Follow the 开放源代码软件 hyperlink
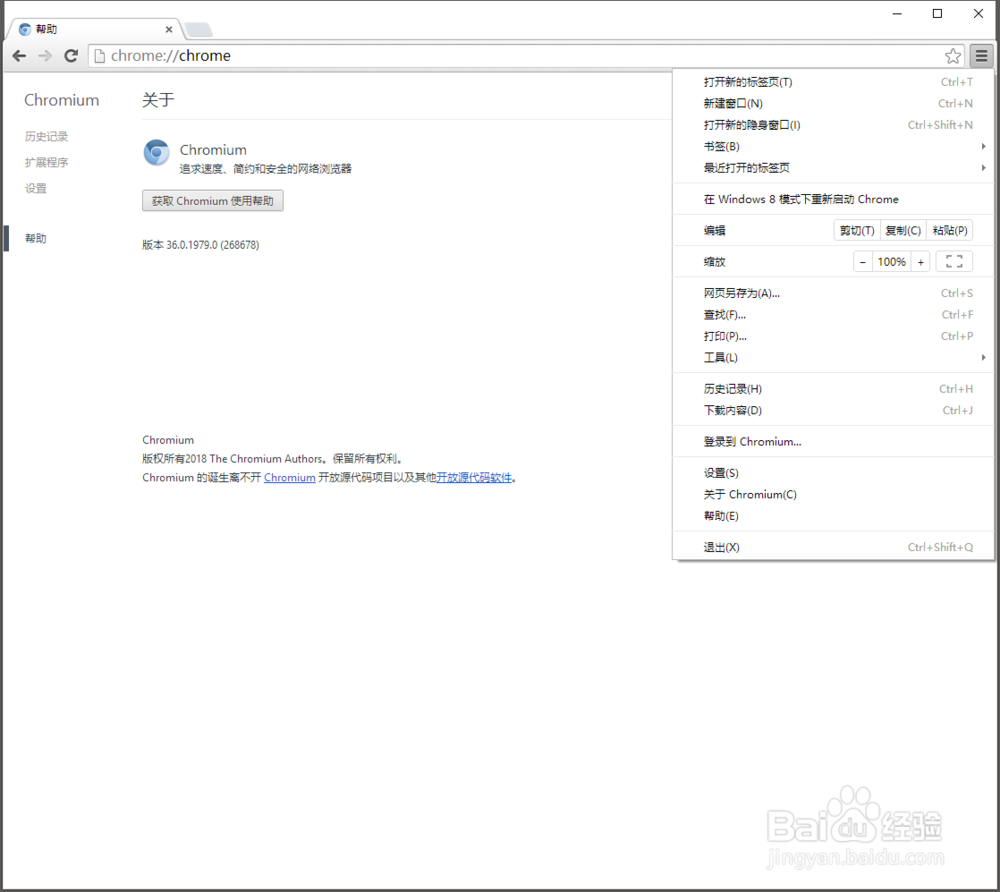1000x892 pixels. click(474, 478)
